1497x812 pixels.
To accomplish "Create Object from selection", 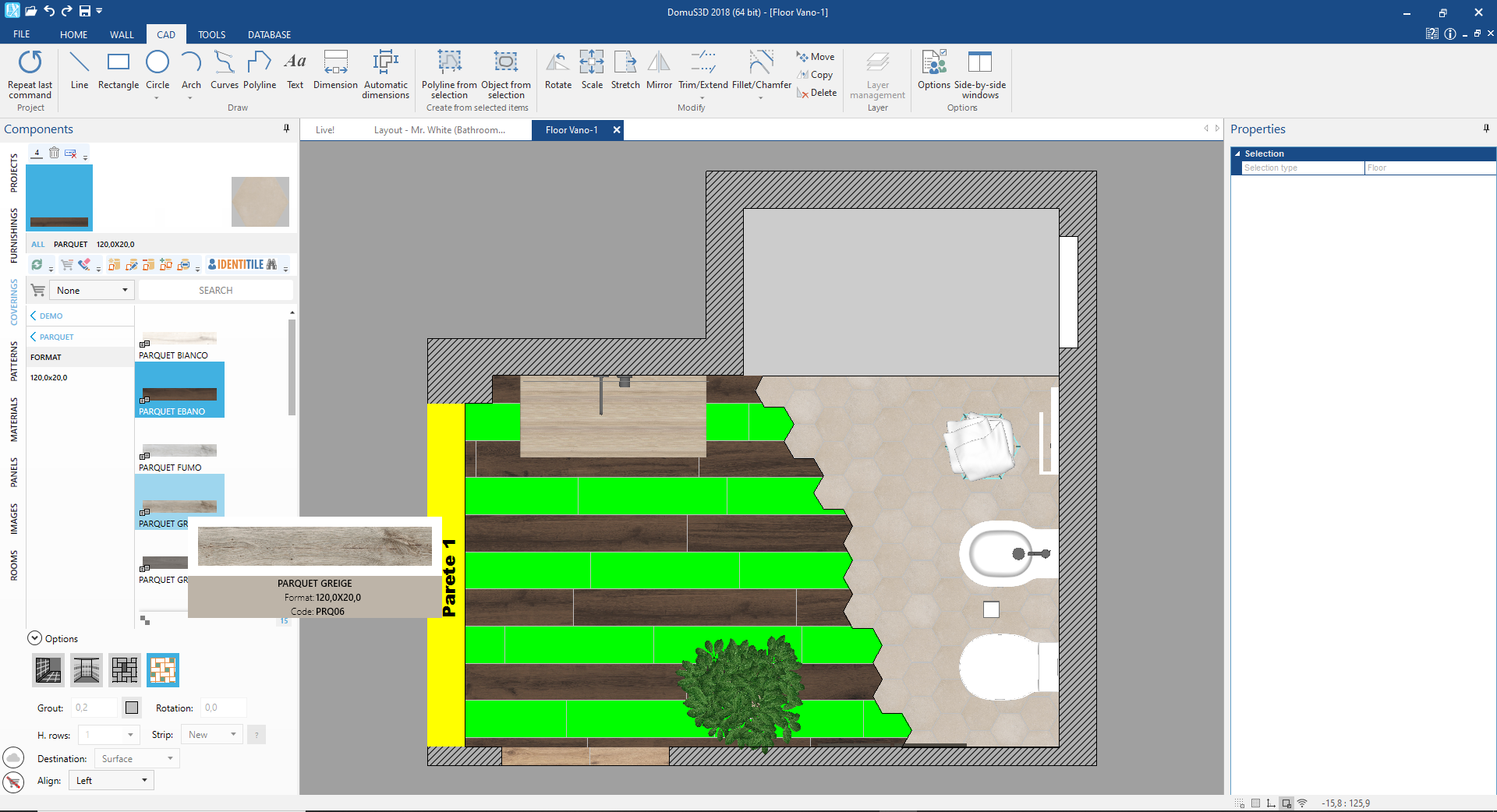I will coord(506,74).
